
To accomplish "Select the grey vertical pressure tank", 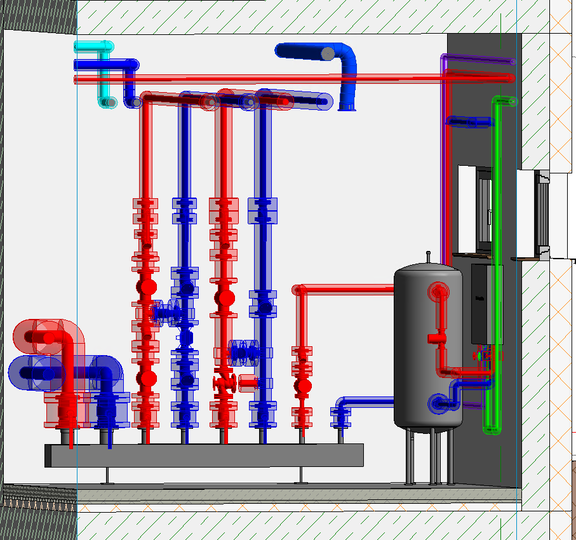I will pyautogui.click(x=428, y=347).
